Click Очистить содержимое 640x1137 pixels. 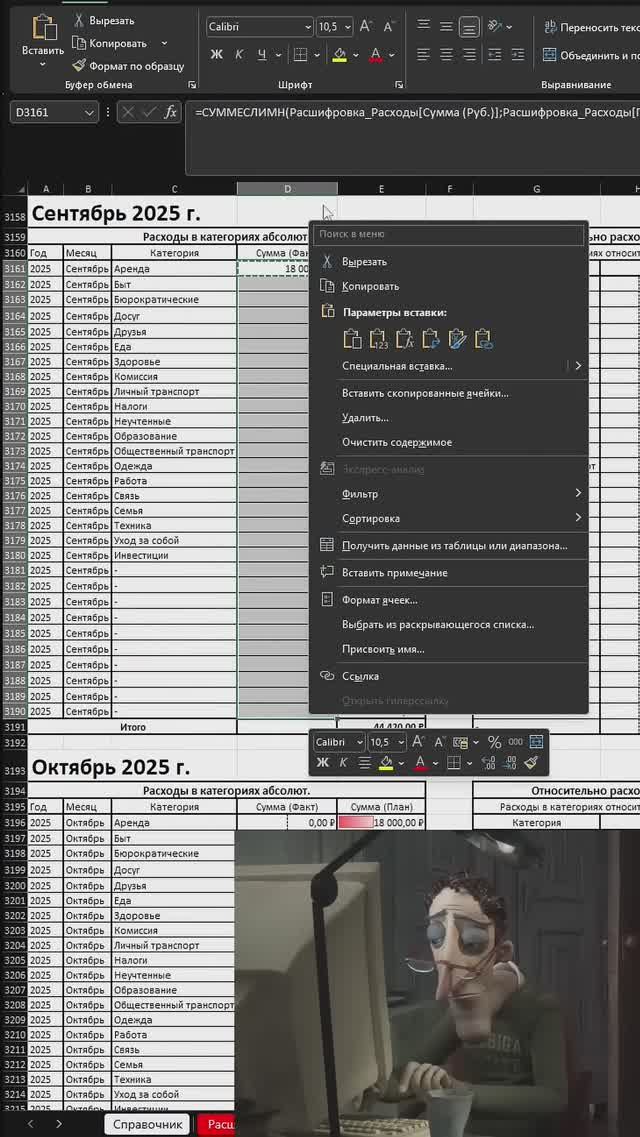click(x=449, y=442)
